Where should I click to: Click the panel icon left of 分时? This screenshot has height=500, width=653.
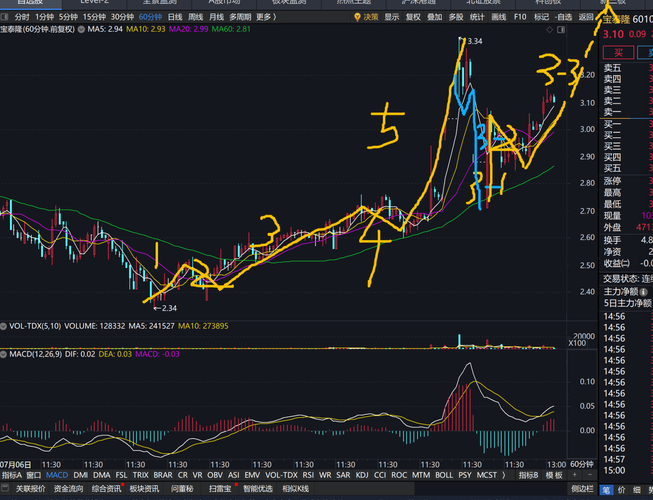(x=5, y=17)
